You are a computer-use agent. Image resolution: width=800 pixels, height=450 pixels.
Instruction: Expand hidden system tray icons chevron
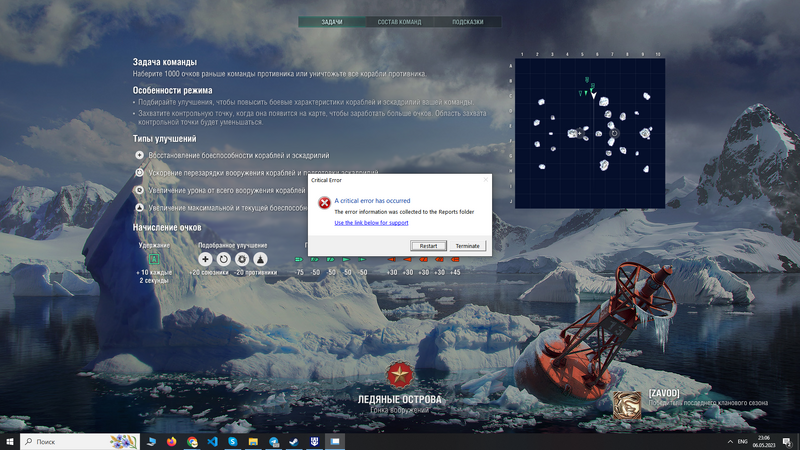coord(729,441)
